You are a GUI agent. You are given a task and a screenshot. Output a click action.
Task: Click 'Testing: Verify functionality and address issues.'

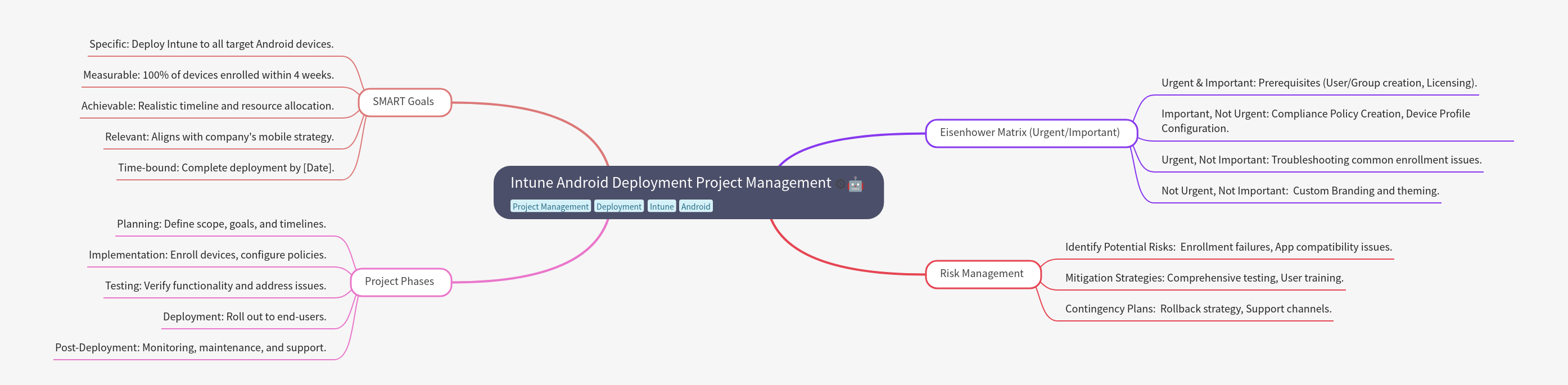point(215,287)
